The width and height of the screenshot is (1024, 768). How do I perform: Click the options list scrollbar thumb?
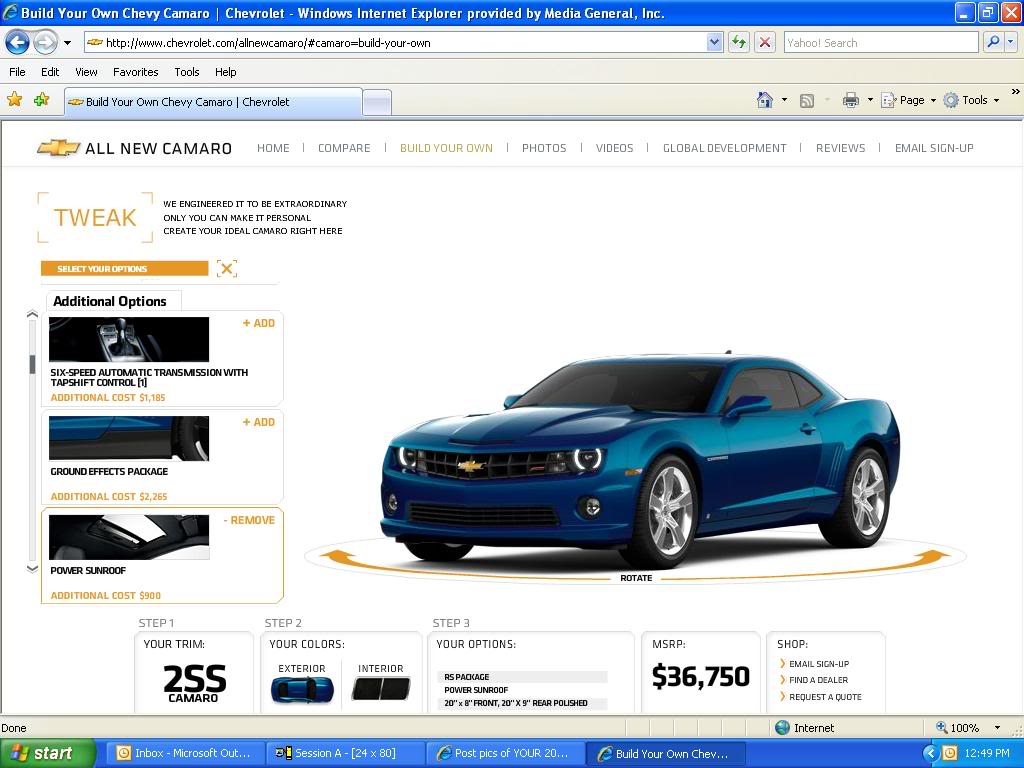click(32, 364)
